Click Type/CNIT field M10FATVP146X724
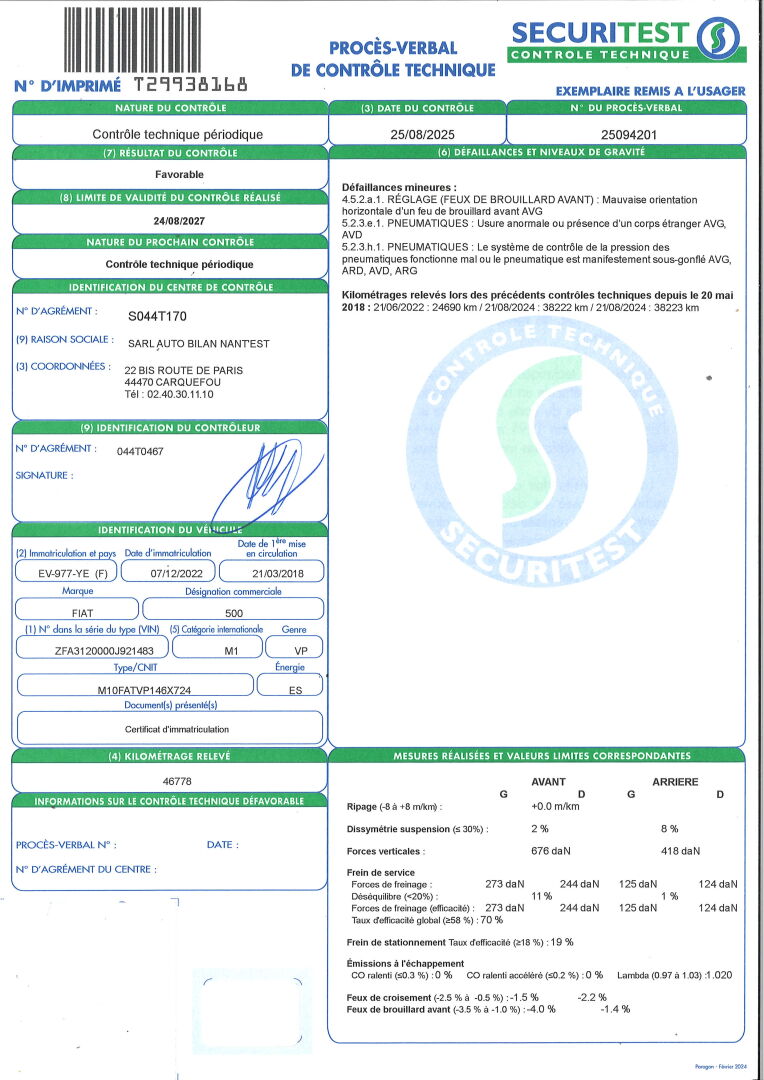This screenshot has height=1080, width=764. pos(135,685)
